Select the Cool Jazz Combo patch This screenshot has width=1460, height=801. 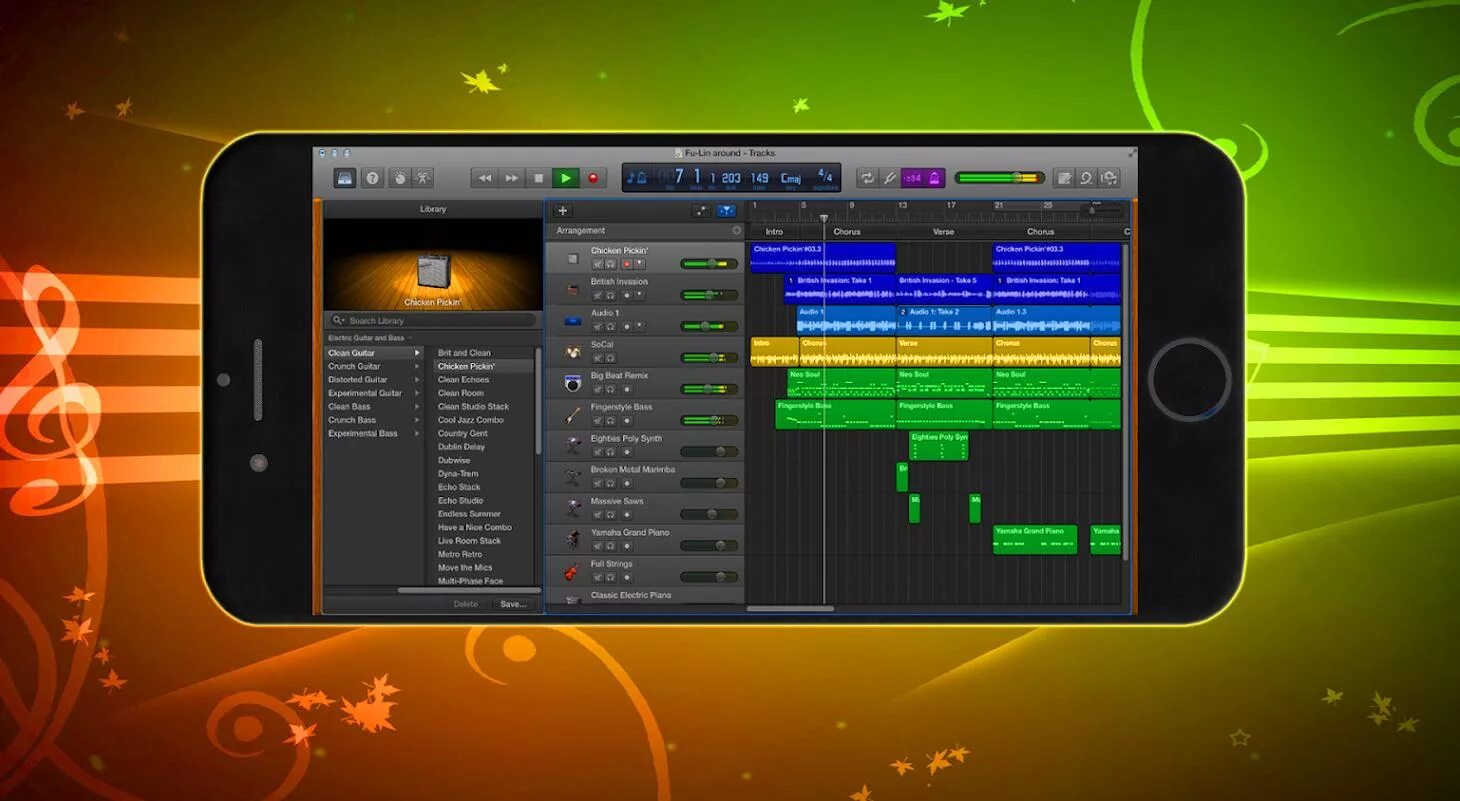coord(471,420)
